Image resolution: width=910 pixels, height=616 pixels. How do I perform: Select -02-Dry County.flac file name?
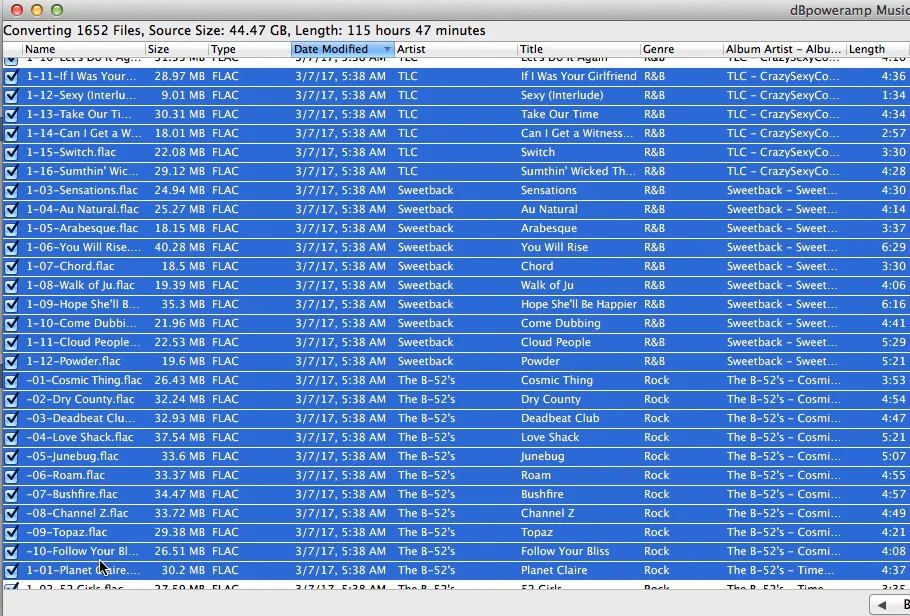(x=80, y=399)
